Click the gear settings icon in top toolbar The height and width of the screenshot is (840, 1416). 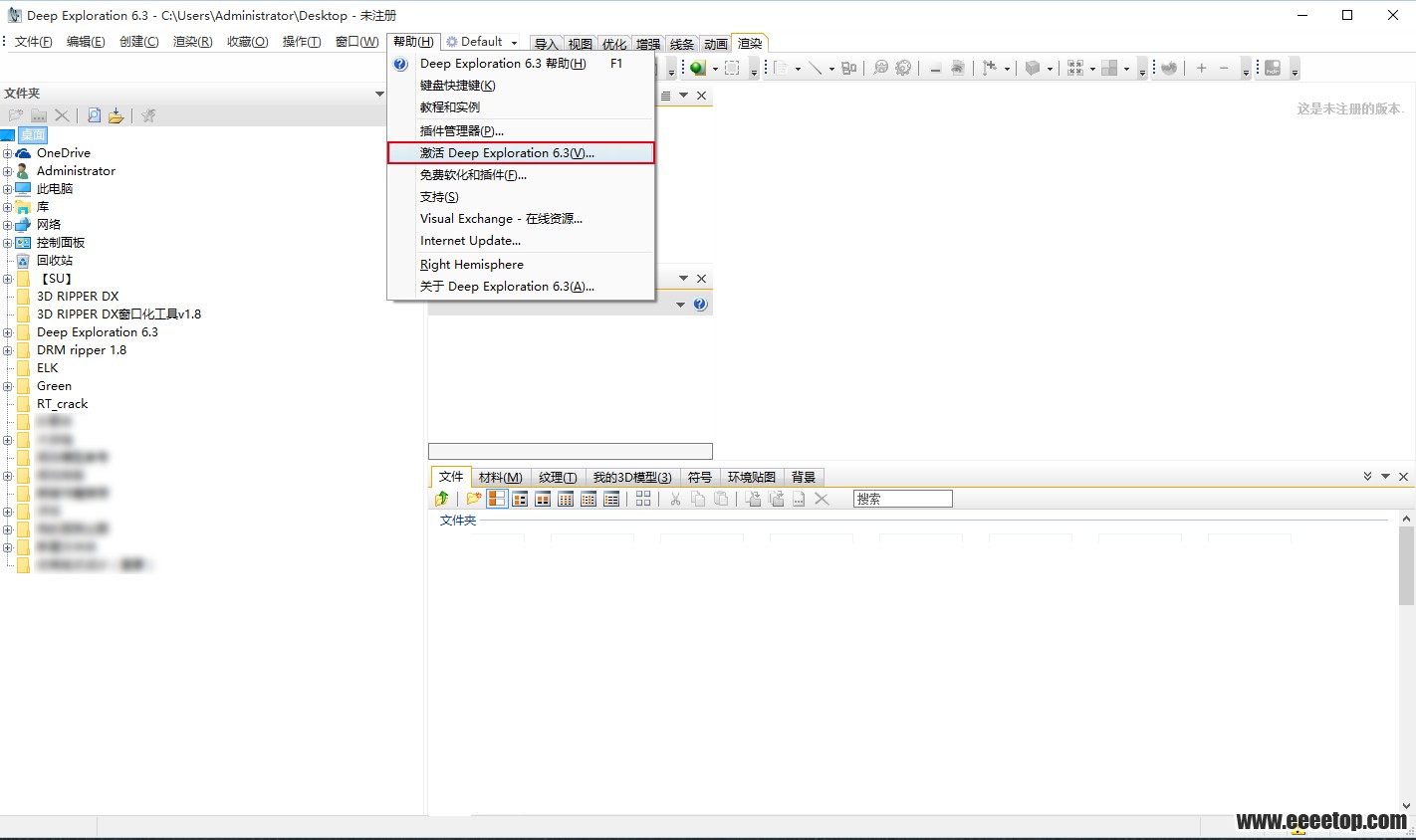pos(903,68)
